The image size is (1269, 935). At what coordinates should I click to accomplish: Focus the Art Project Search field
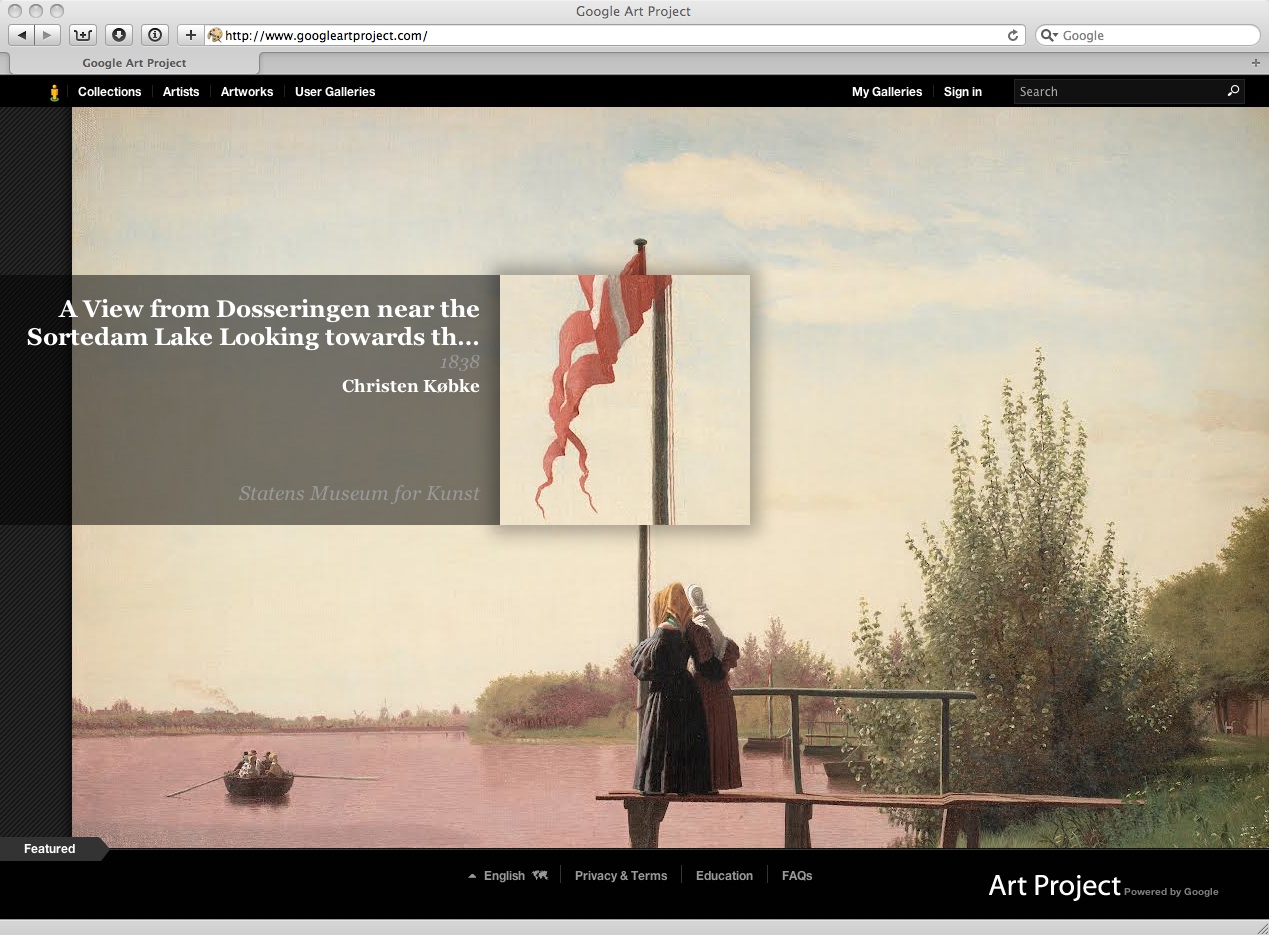(x=1129, y=92)
